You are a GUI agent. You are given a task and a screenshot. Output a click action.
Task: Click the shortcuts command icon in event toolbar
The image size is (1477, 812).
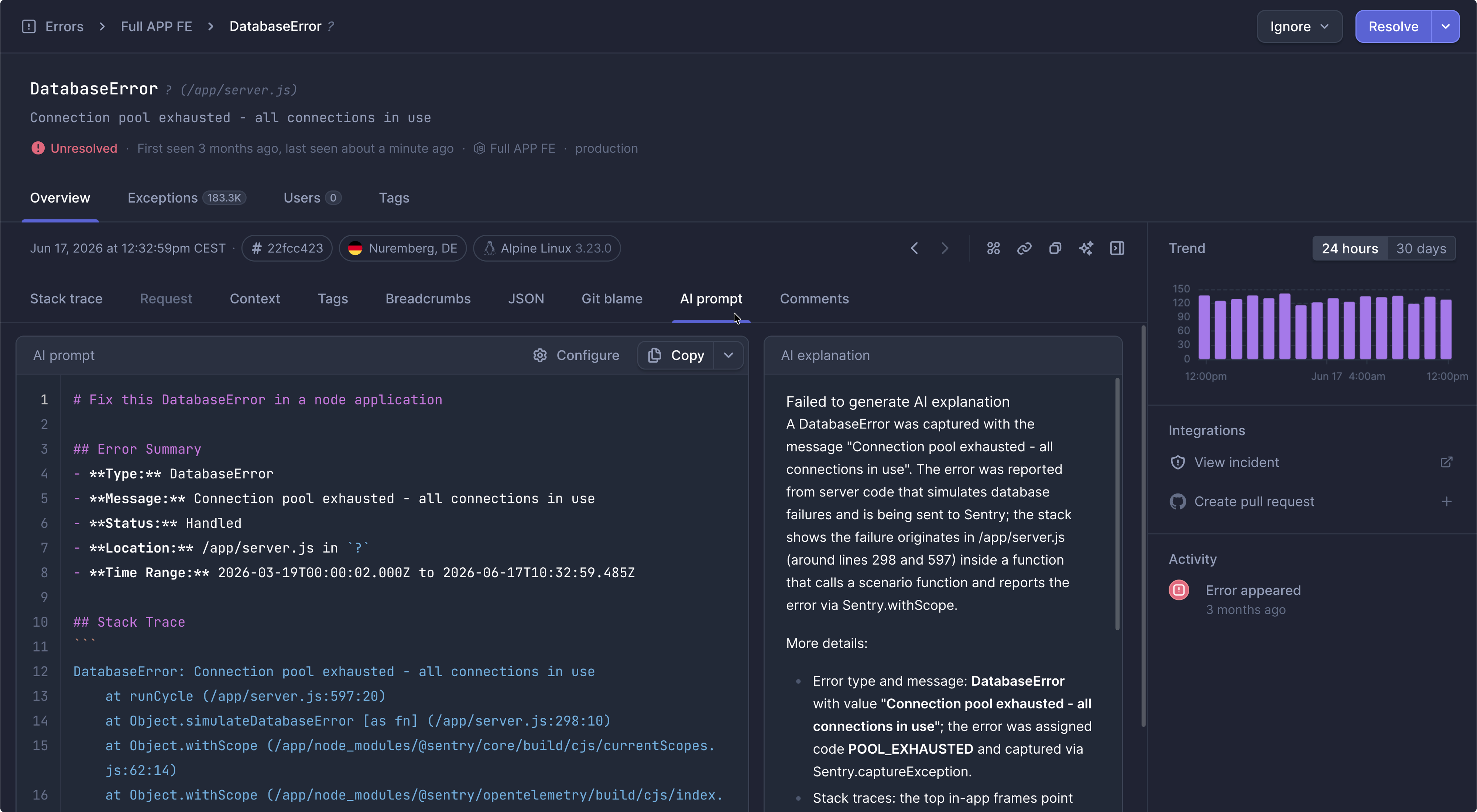click(x=993, y=248)
